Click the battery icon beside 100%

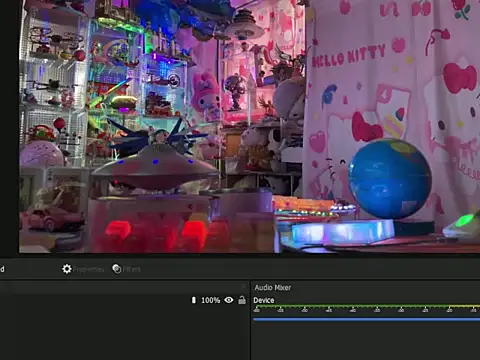tap(194, 300)
